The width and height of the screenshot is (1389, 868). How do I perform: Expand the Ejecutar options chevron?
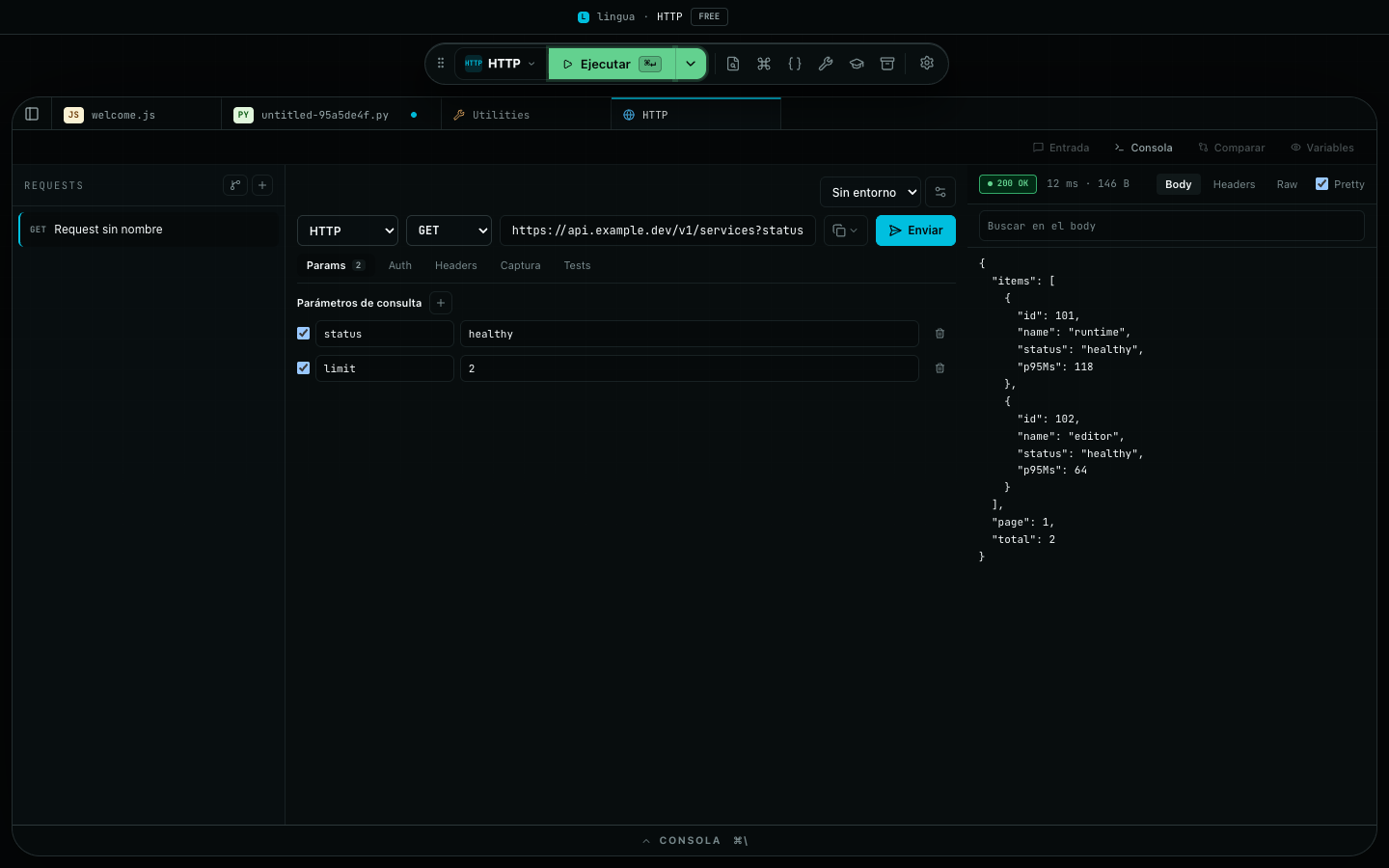tap(691, 64)
